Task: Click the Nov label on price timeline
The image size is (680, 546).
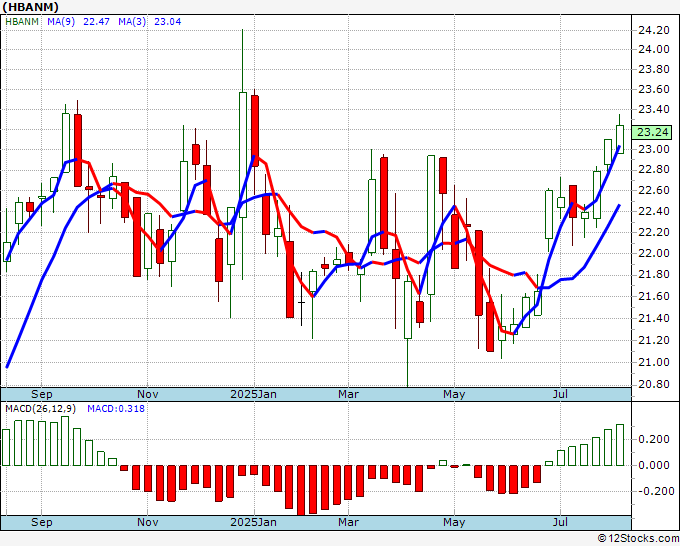Action: (x=147, y=394)
